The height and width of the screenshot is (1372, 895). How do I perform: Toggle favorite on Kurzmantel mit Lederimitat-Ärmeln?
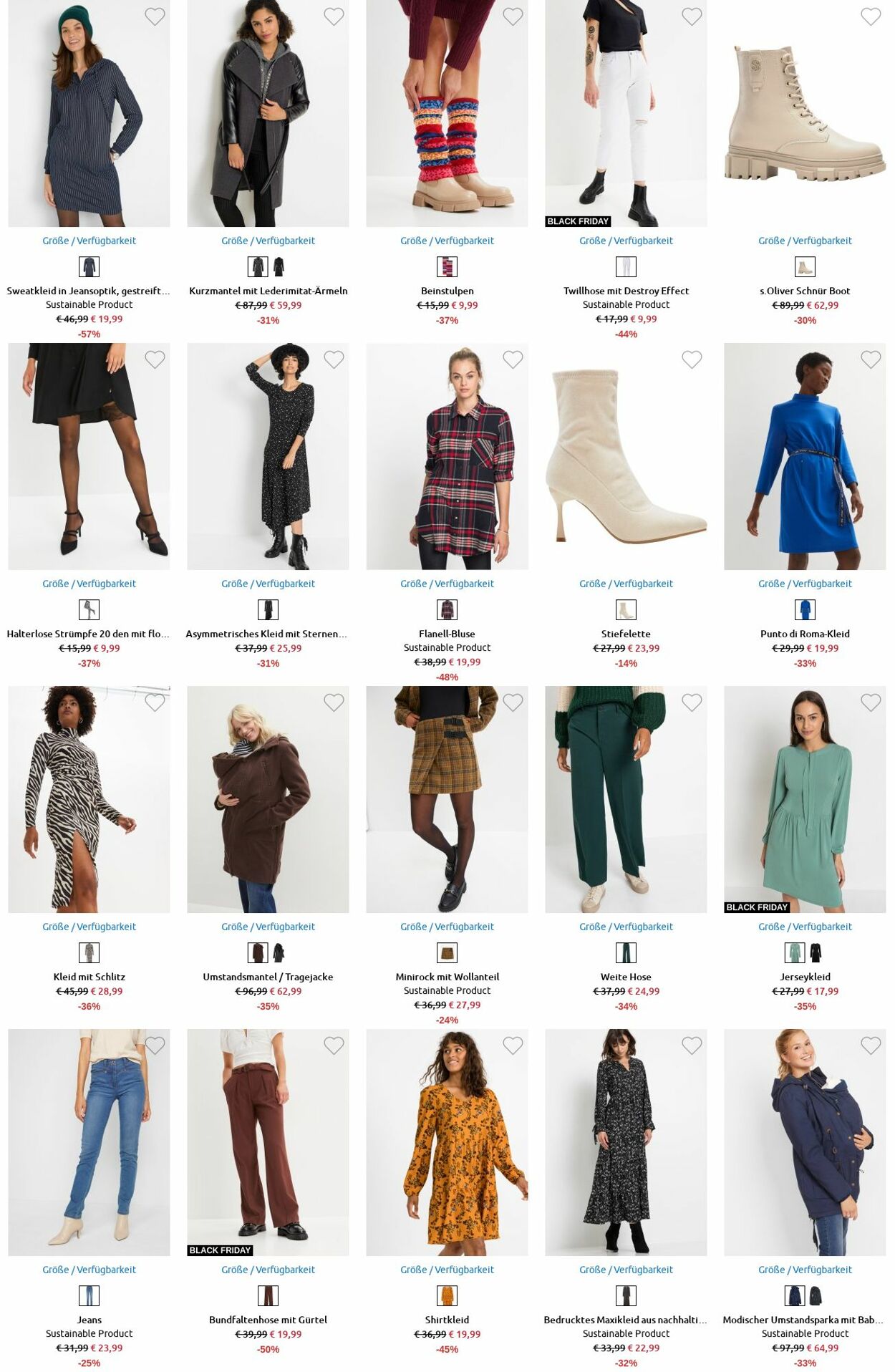[x=334, y=16]
